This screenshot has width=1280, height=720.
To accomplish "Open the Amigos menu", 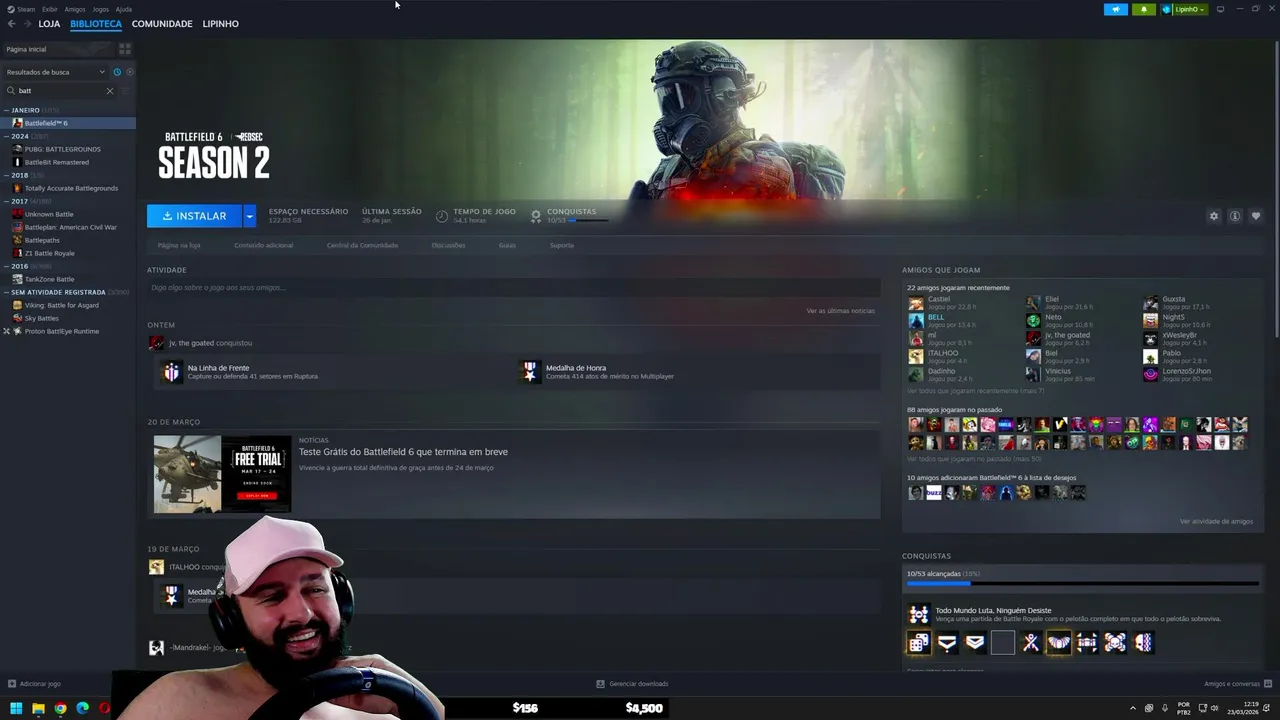I will [x=75, y=9].
